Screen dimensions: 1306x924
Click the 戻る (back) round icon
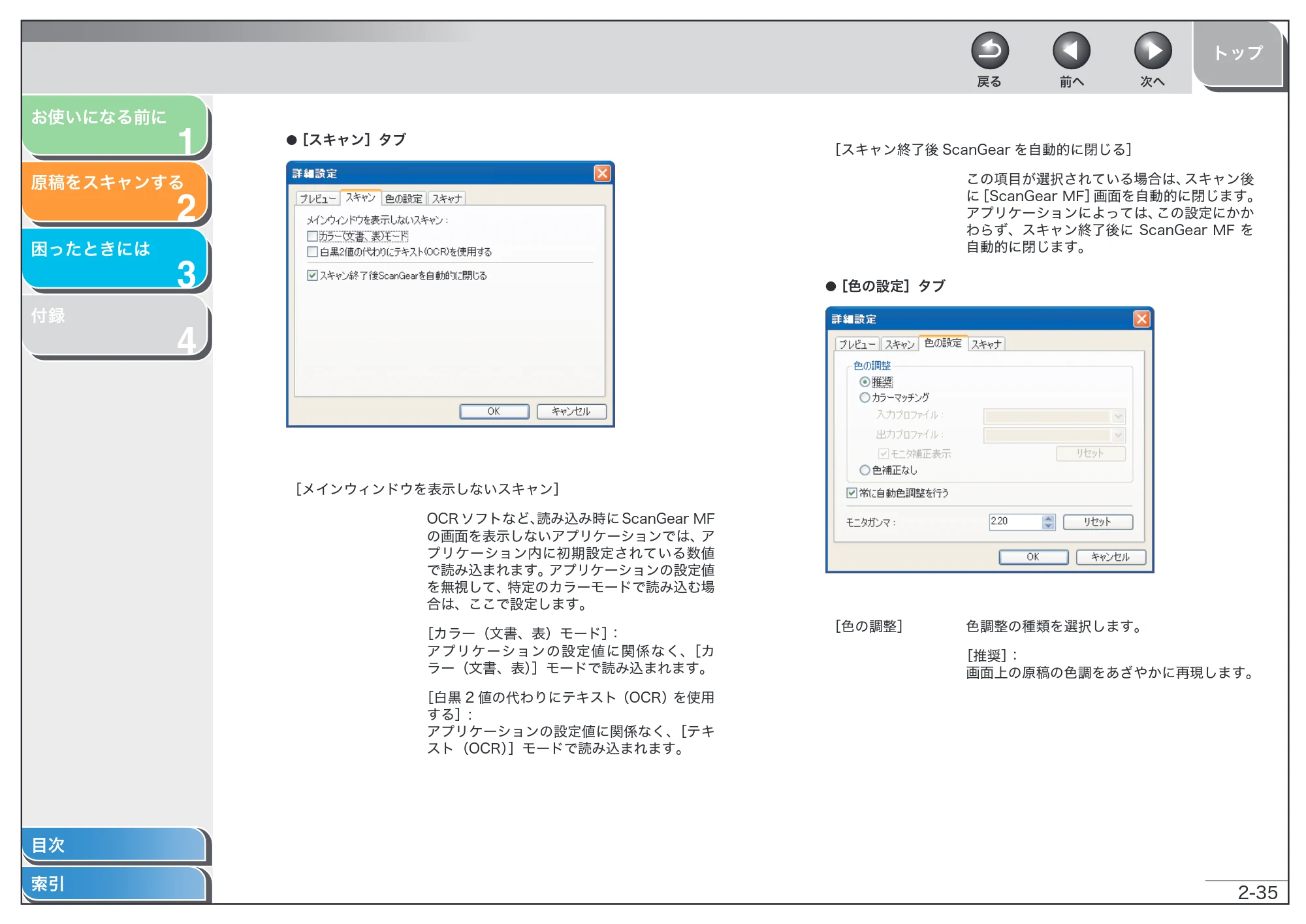pyautogui.click(x=989, y=51)
